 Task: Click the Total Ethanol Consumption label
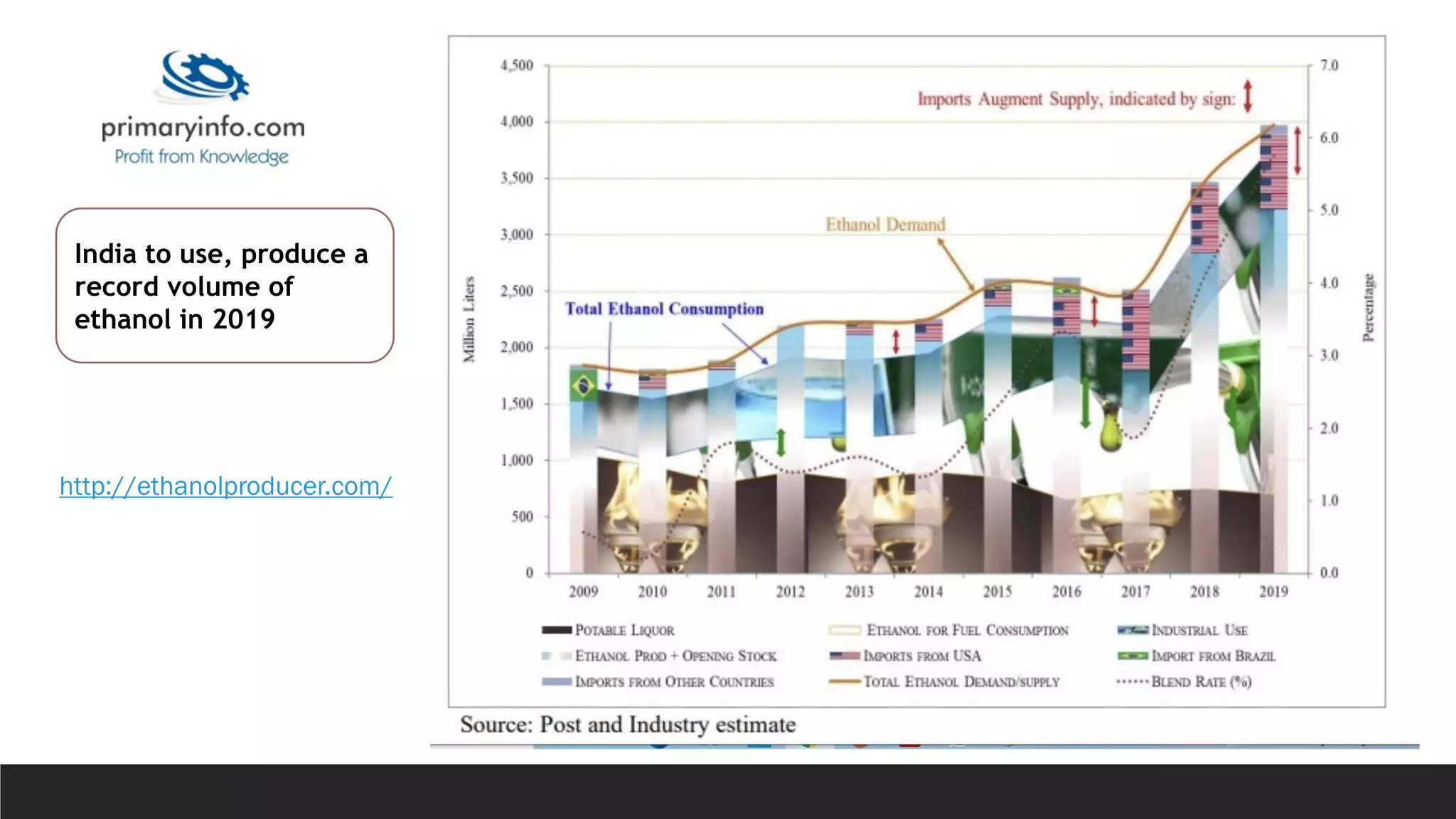(664, 309)
